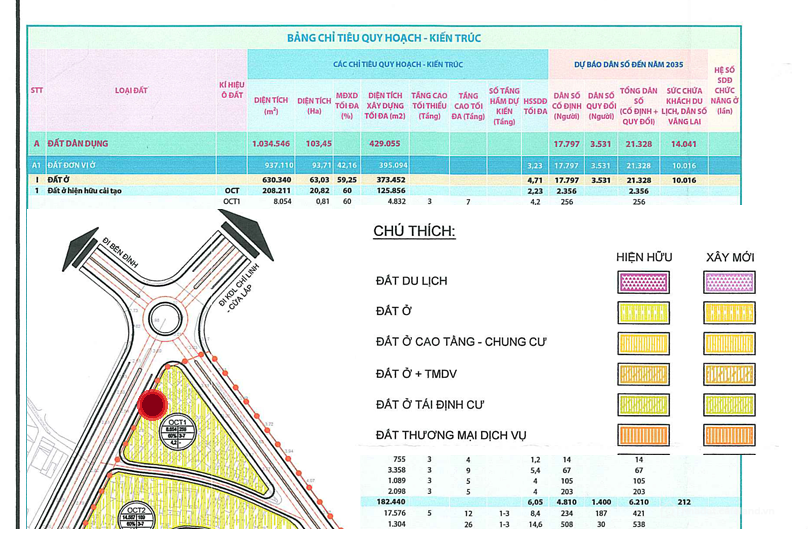Screen dimensions: 808x540
Task: Pick the Đất du lịch hiện hữu swatch
Action: pos(644,282)
